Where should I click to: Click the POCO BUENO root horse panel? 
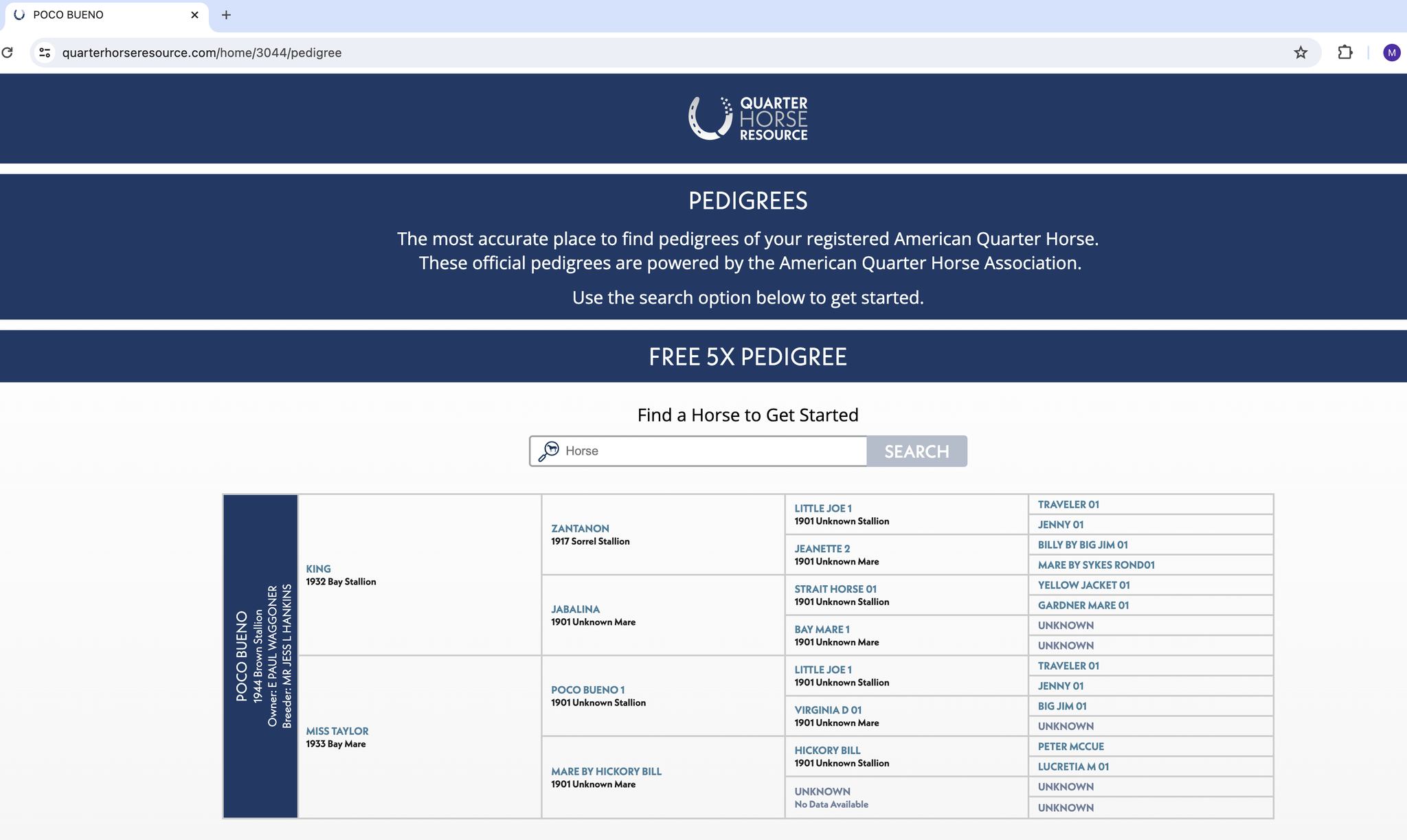[x=260, y=656]
